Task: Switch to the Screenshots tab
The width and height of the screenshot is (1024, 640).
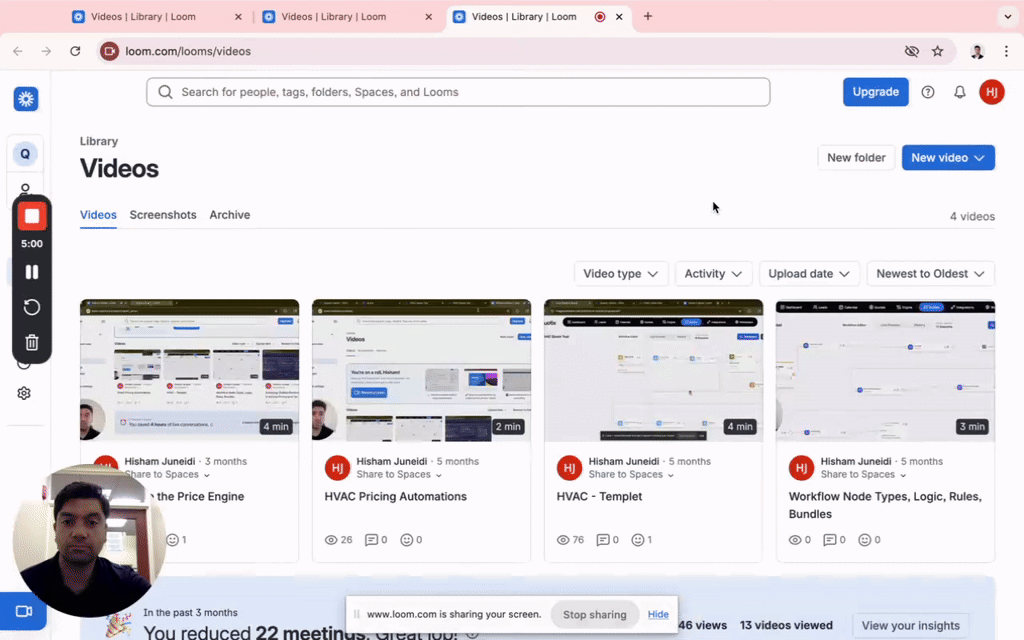Action: click(x=163, y=215)
